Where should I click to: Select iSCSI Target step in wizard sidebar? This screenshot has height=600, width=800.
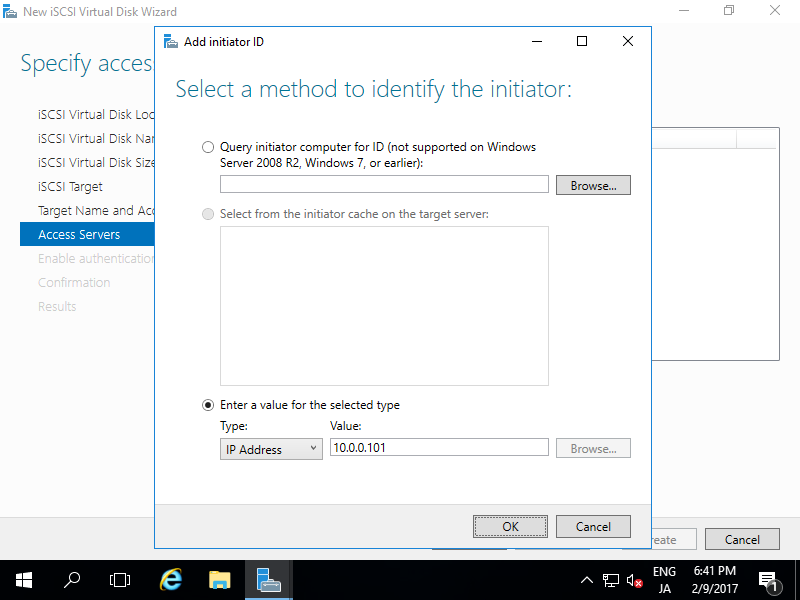tap(70, 187)
